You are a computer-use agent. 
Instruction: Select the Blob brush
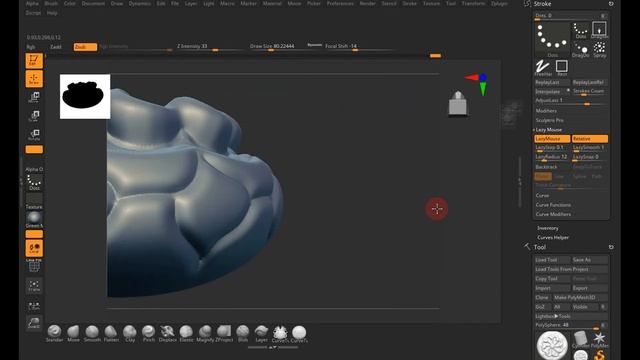pos(243,333)
